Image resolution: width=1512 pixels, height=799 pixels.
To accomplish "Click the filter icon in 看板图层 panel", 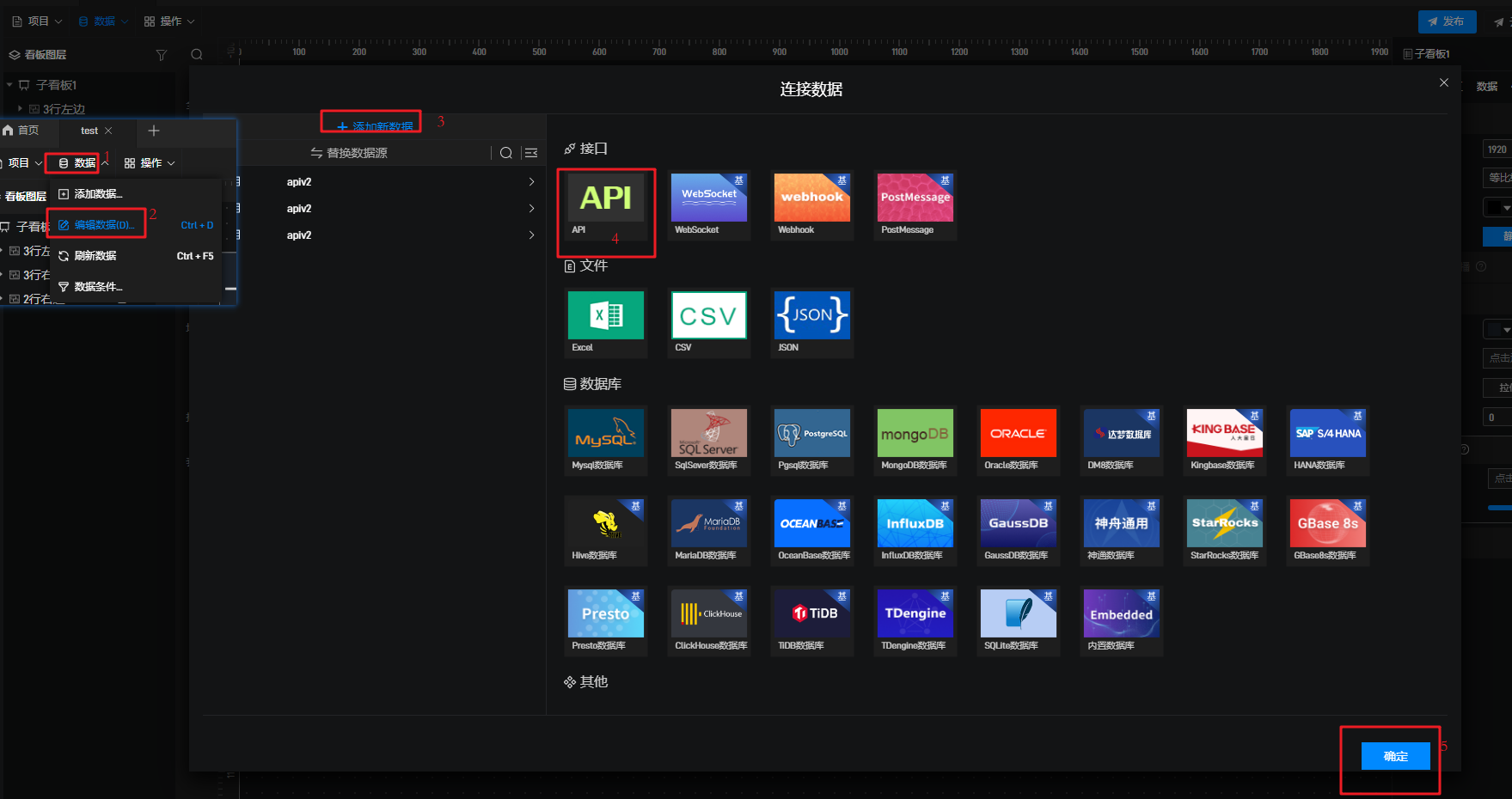I will (x=161, y=55).
